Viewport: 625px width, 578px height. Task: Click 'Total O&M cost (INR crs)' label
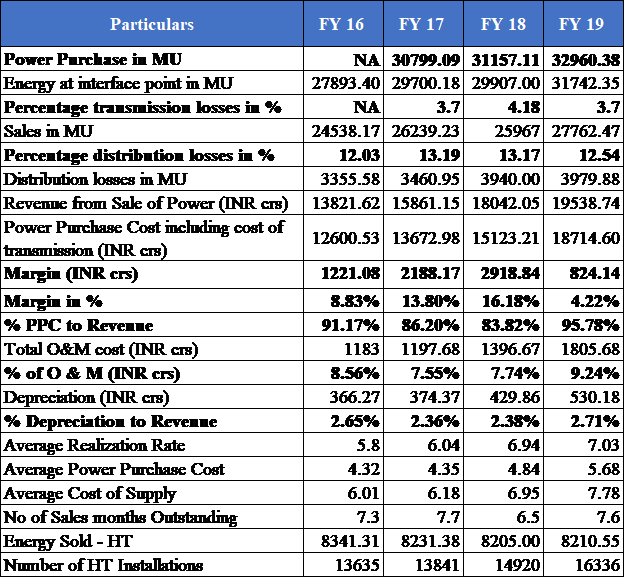[x=100, y=350]
